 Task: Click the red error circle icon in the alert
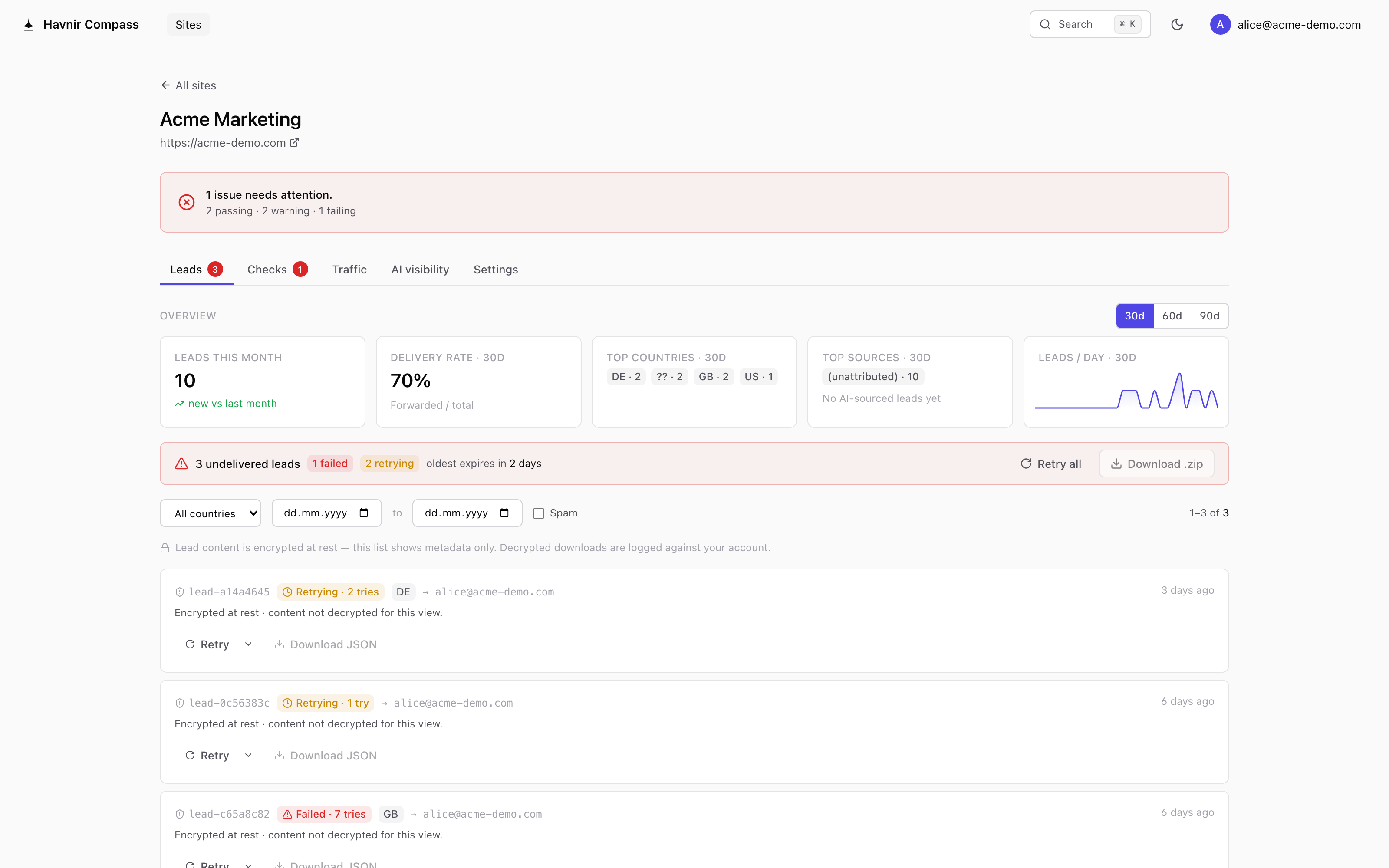point(187,202)
